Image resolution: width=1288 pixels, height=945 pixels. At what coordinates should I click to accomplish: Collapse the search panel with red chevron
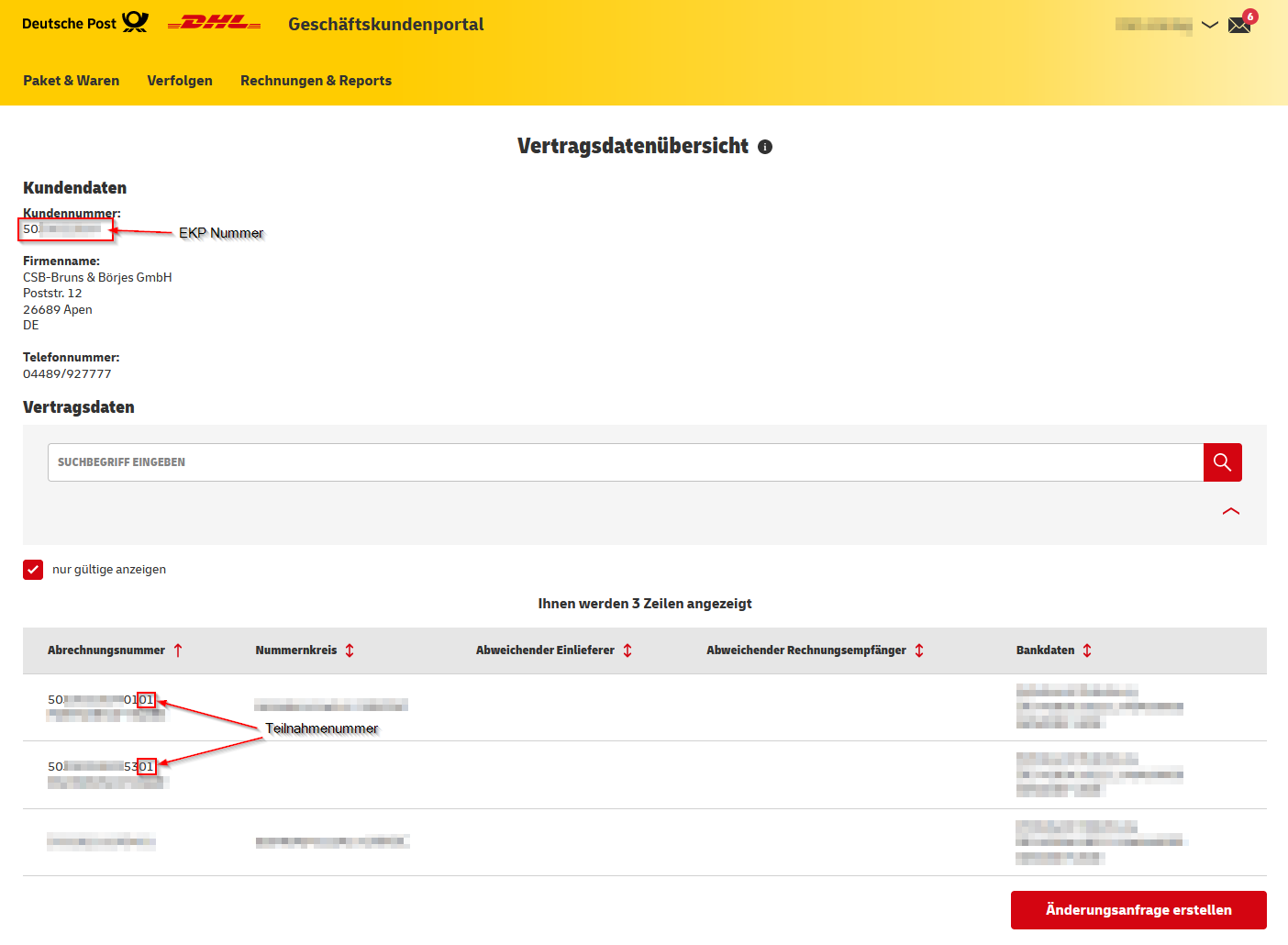[x=1231, y=511]
